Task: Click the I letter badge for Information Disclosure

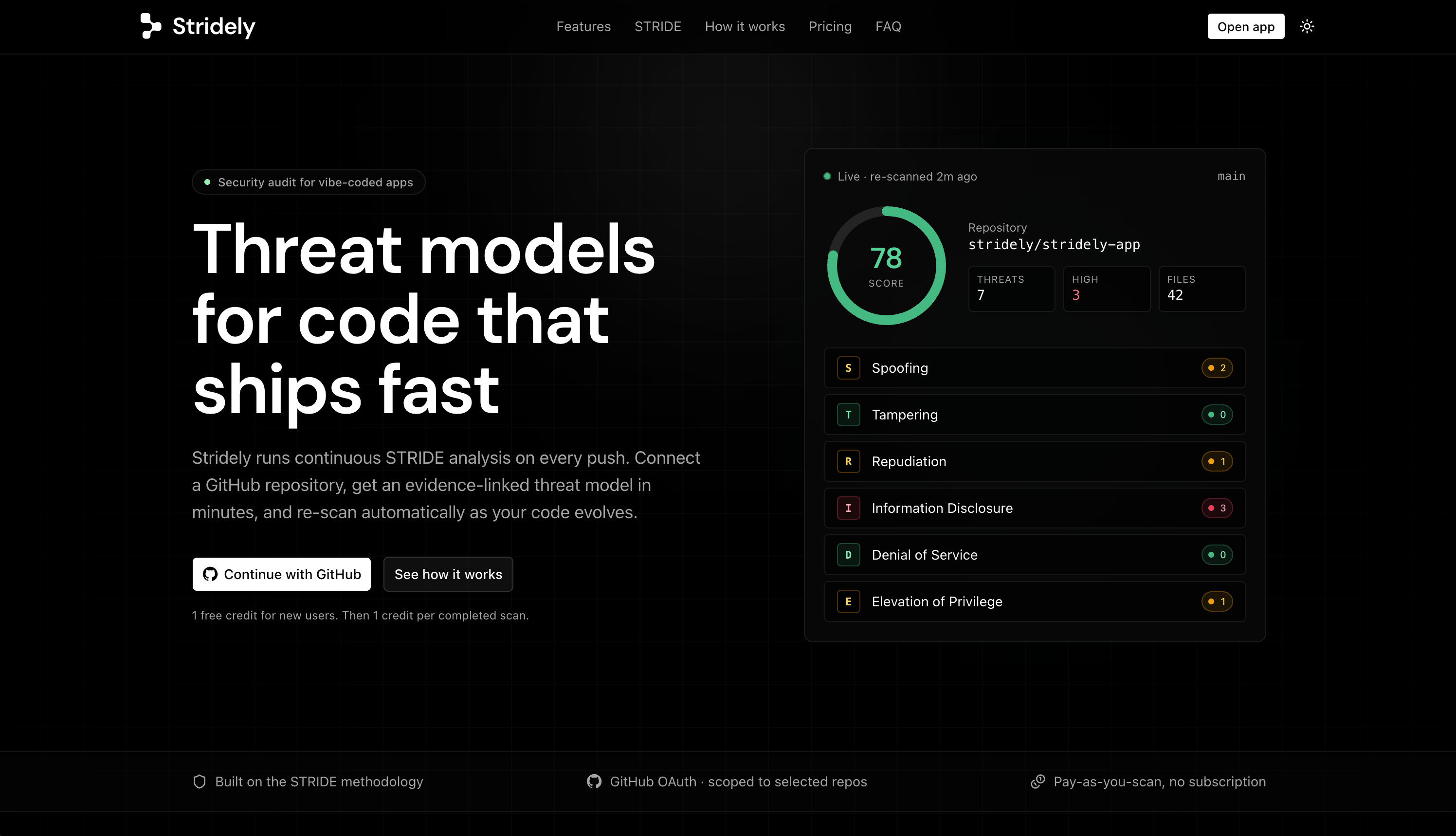Action: [x=848, y=508]
